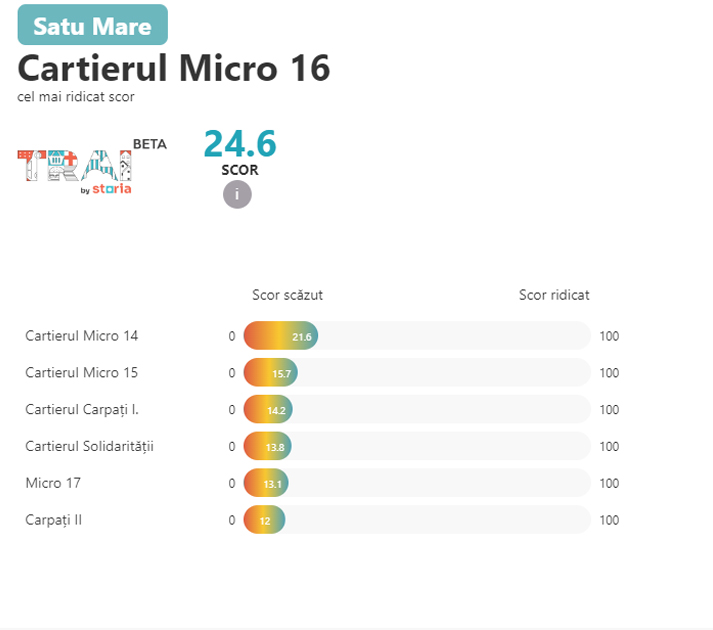
Task: Select the Cartierul Micro 14 label
Action: (82, 336)
